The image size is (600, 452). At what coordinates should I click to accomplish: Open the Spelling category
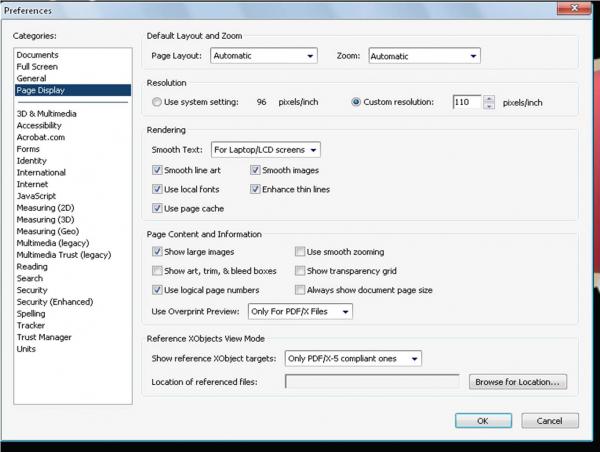[31, 314]
